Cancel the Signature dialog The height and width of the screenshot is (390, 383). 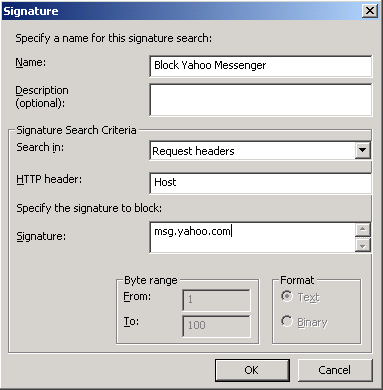click(335, 370)
